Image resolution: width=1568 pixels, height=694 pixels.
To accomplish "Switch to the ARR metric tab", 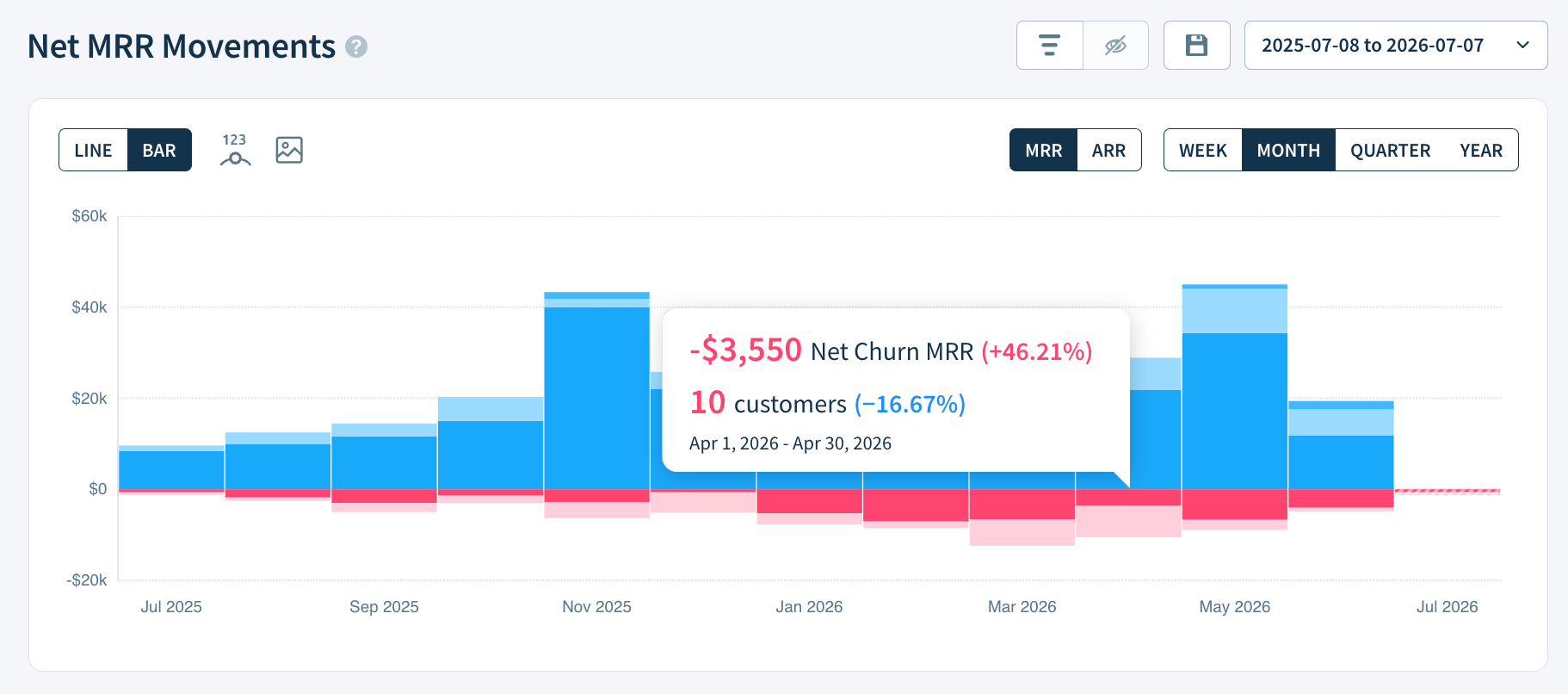I will (1108, 150).
